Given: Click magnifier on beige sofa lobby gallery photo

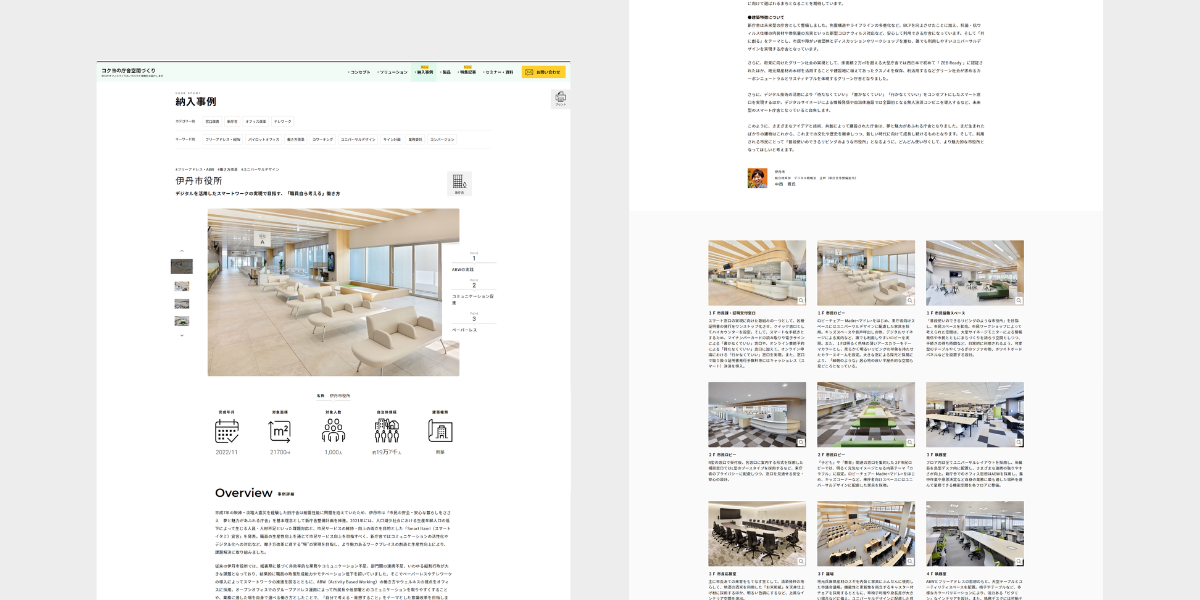Looking at the screenshot, I should point(910,300).
